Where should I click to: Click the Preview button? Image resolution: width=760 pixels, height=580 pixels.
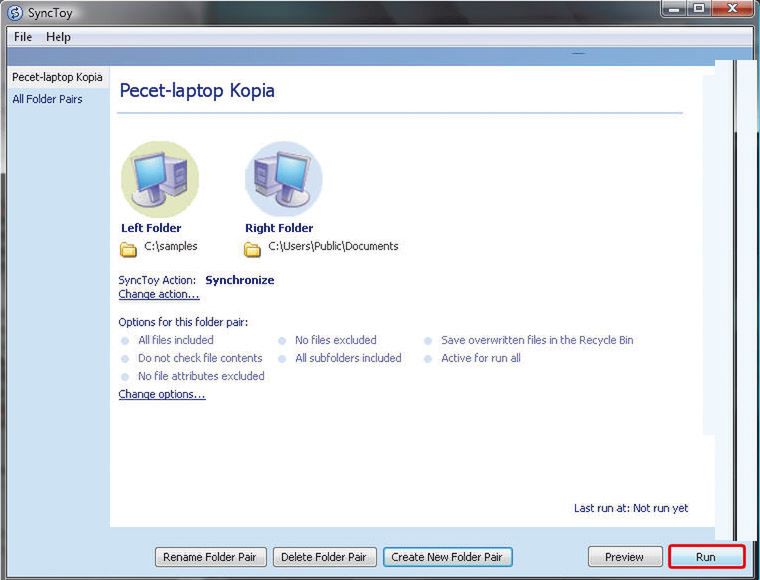[x=625, y=557]
